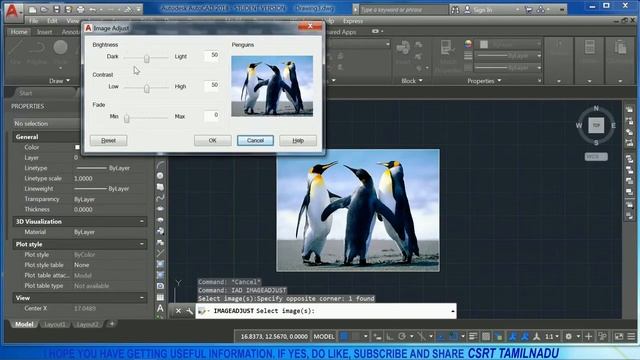Click the Insert block icon in Block panel
The width and height of the screenshot is (640, 360).
coord(403,48)
